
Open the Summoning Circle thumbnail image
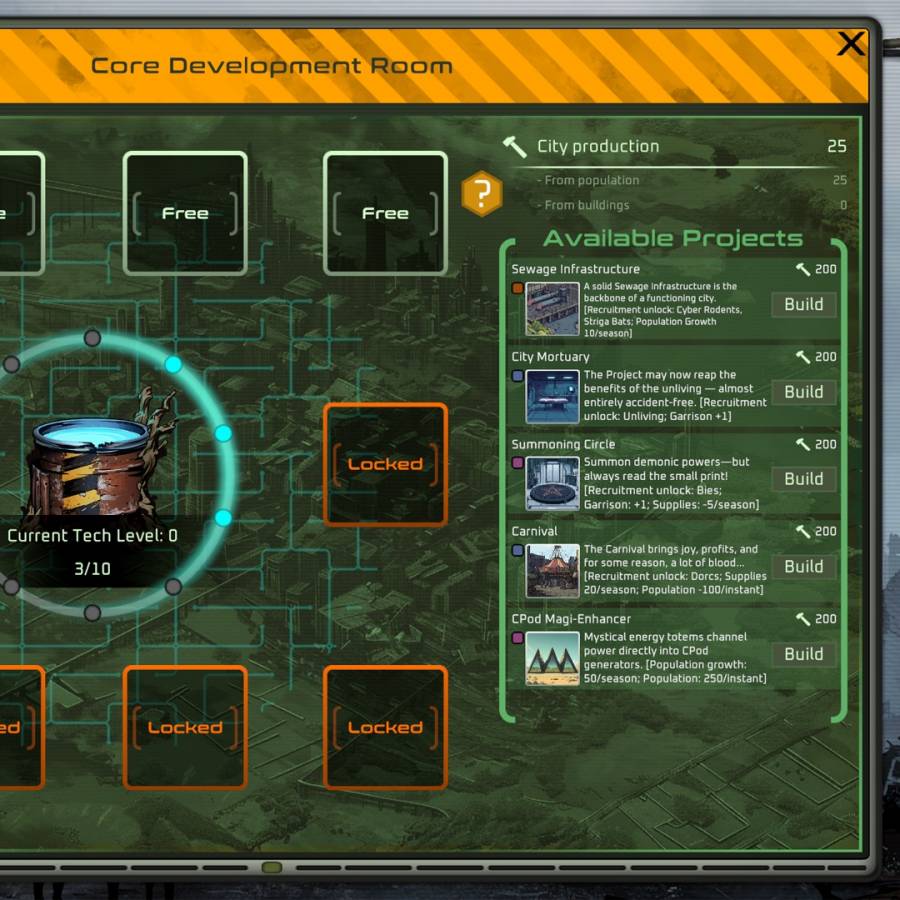(x=552, y=484)
